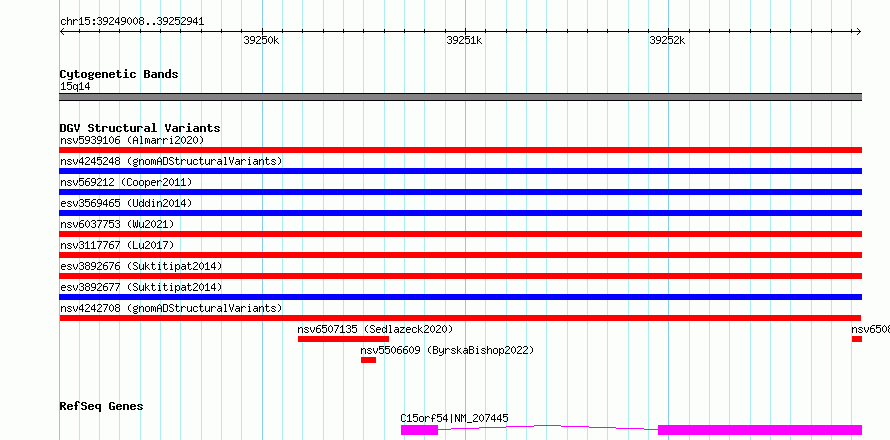Click the left arrowhead of the ruler

62,32
